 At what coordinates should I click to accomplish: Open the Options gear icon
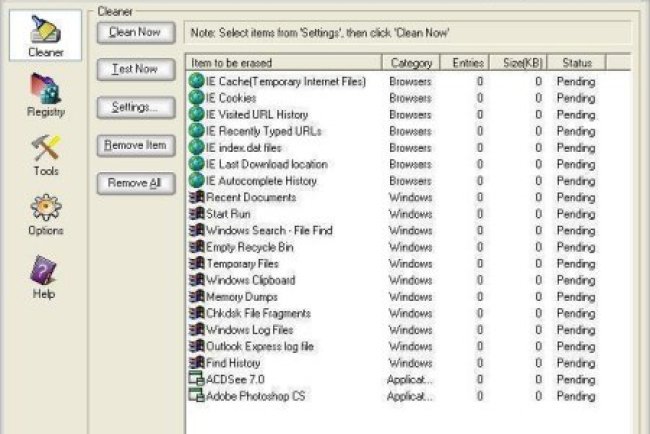coord(46,207)
